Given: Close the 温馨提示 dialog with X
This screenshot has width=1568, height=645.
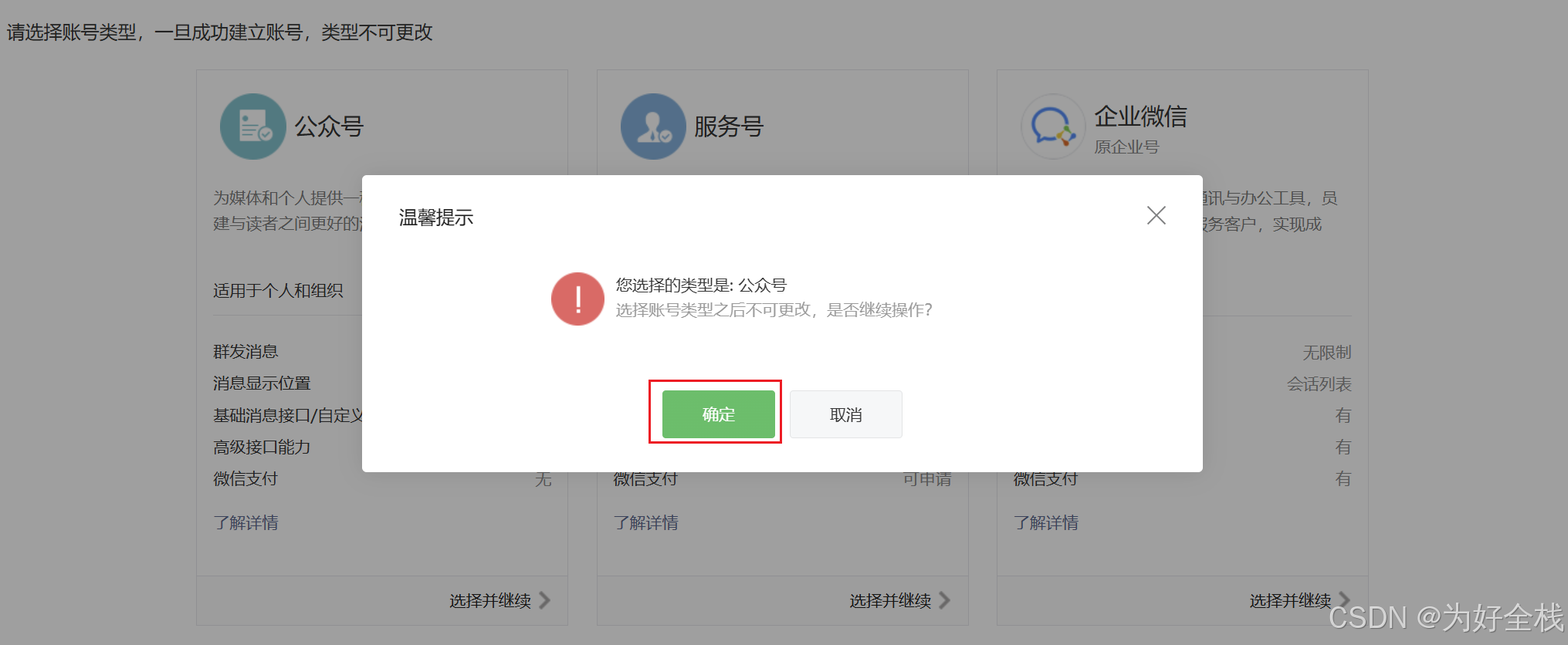Looking at the screenshot, I should [1156, 215].
